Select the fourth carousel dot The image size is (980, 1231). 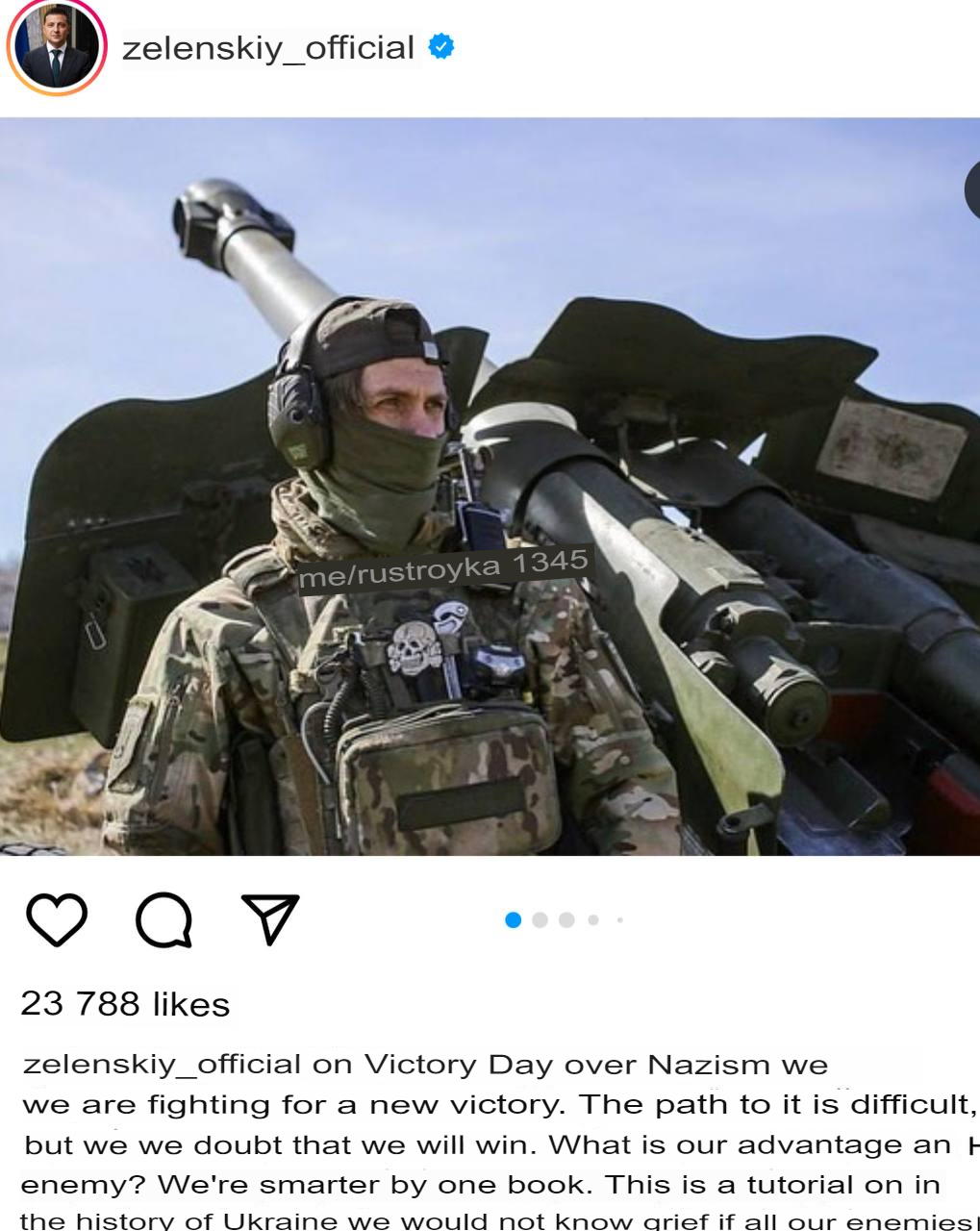[593, 920]
